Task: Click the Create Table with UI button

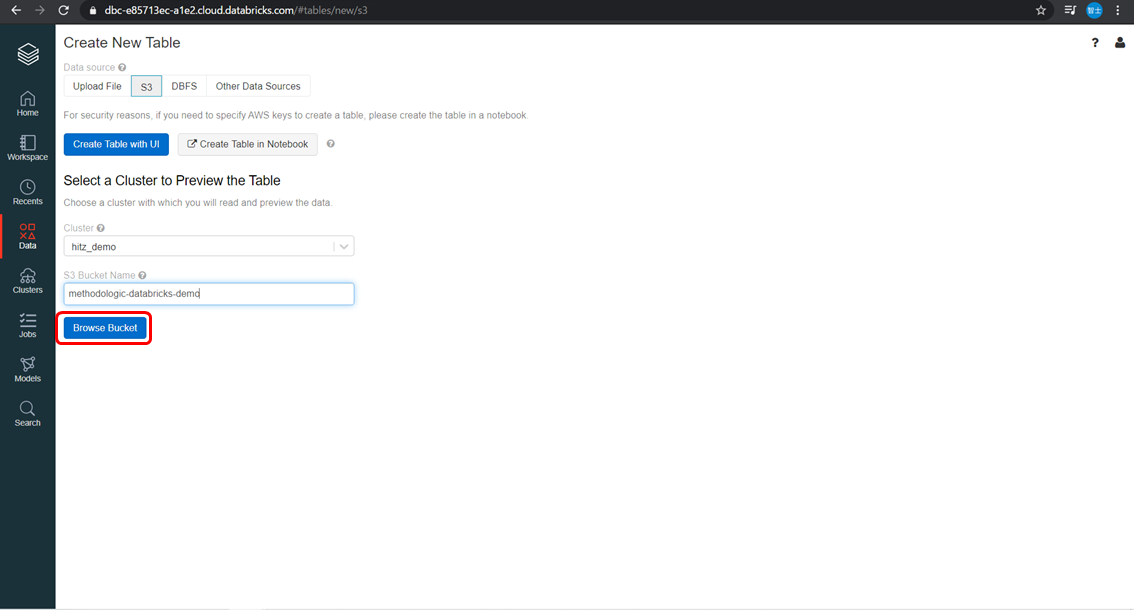Action: (116, 144)
